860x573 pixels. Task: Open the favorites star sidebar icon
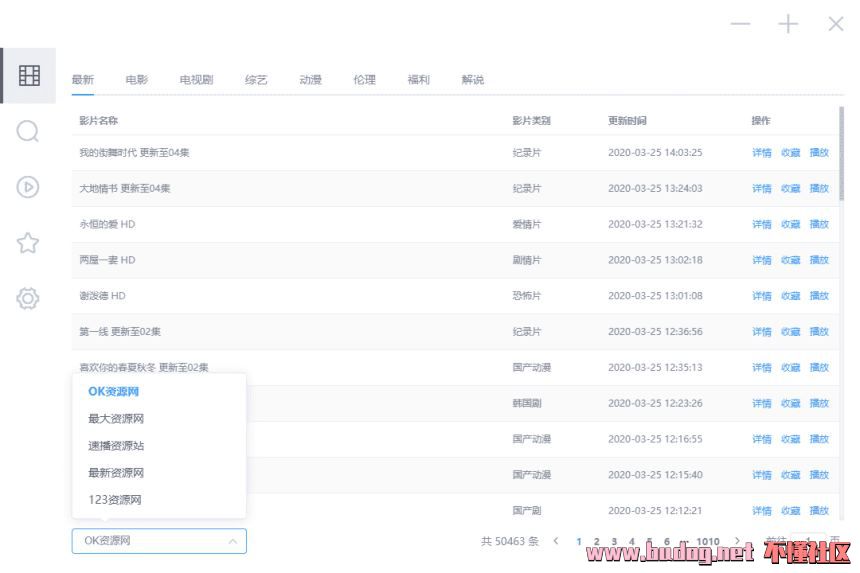tap(29, 242)
